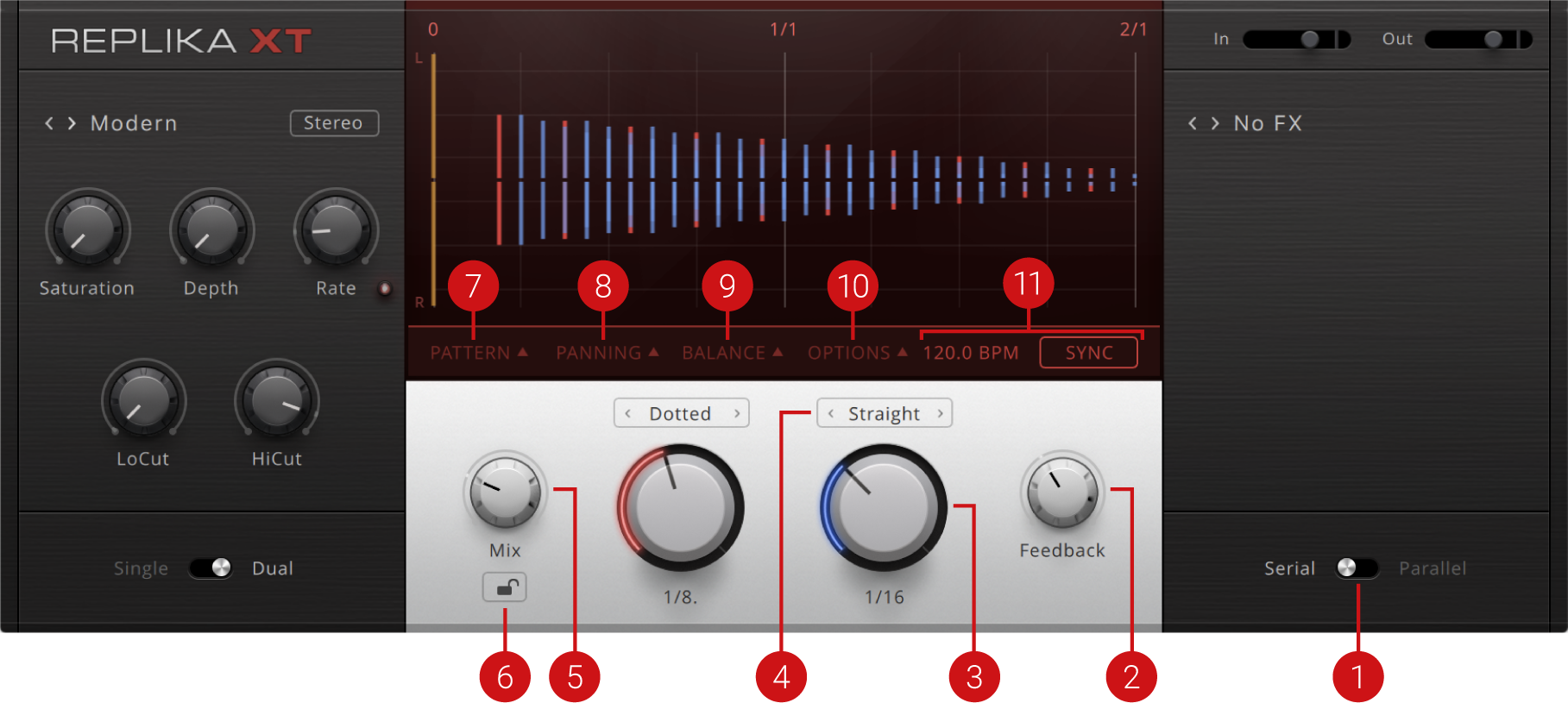
Task: Open the PANNING tab
Action: (606, 353)
